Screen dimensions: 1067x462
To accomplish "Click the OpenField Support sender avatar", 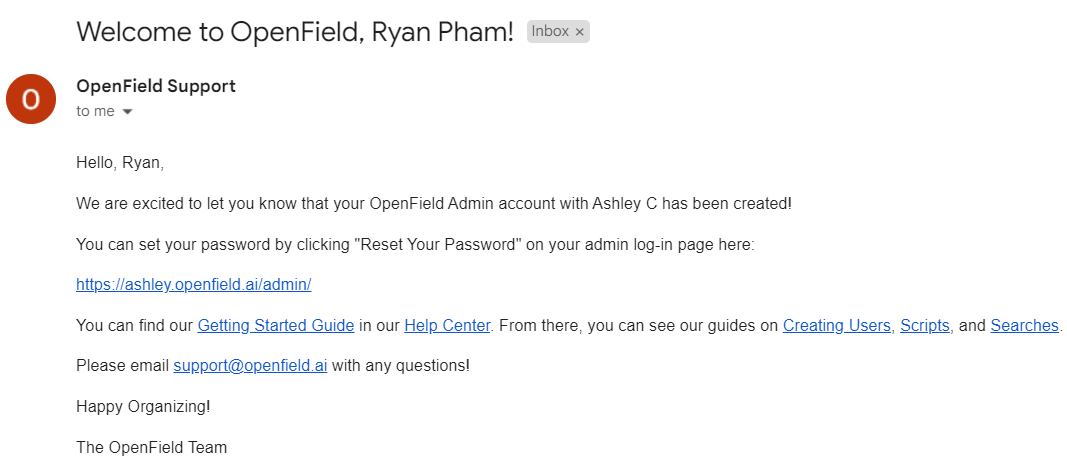I will pyautogui.click(x=31, y=99).
